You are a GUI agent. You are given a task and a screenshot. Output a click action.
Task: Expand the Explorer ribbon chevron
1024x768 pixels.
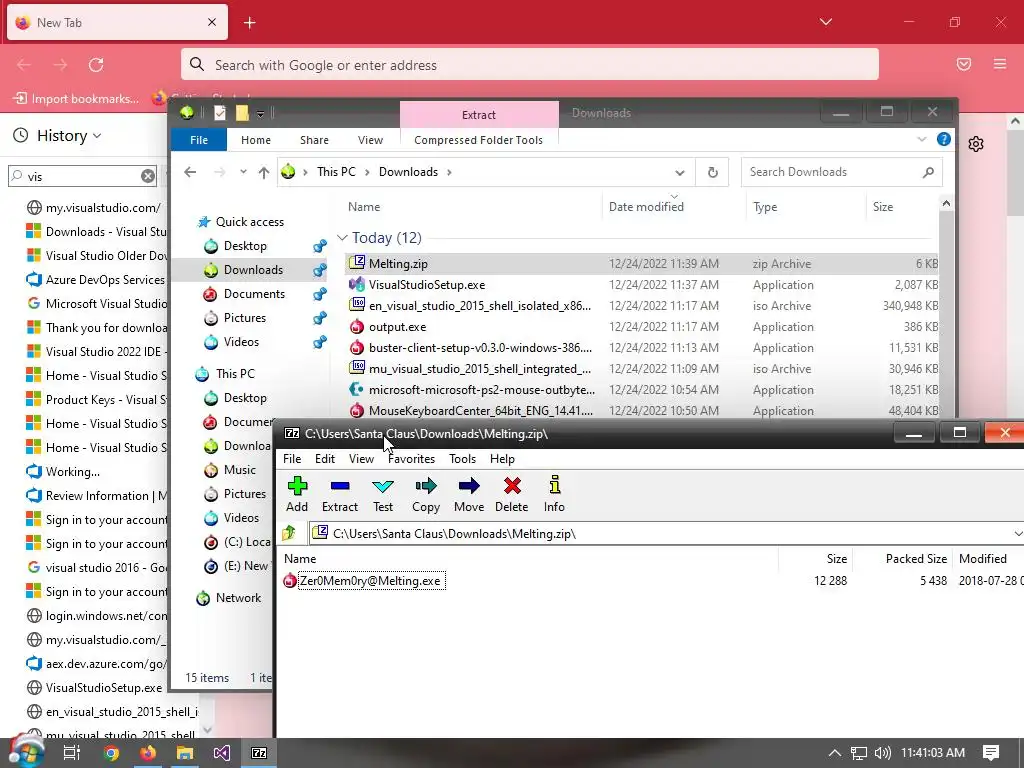pyautogui.click(x=921, y=139)
